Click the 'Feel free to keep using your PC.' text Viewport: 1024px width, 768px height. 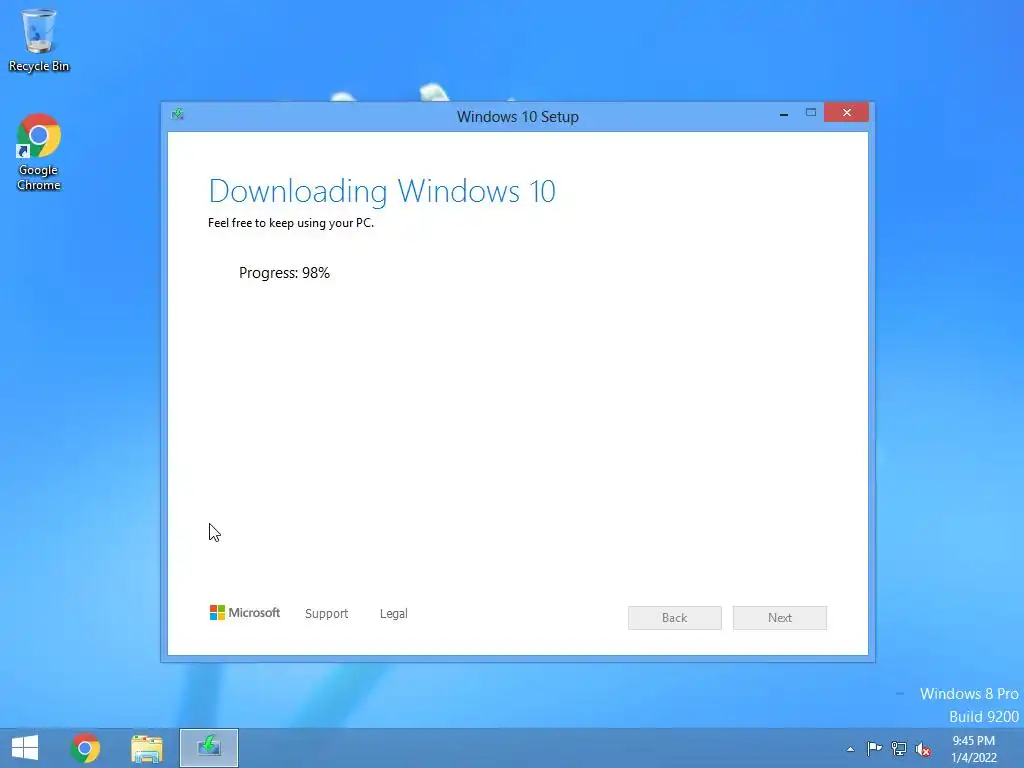291,223
